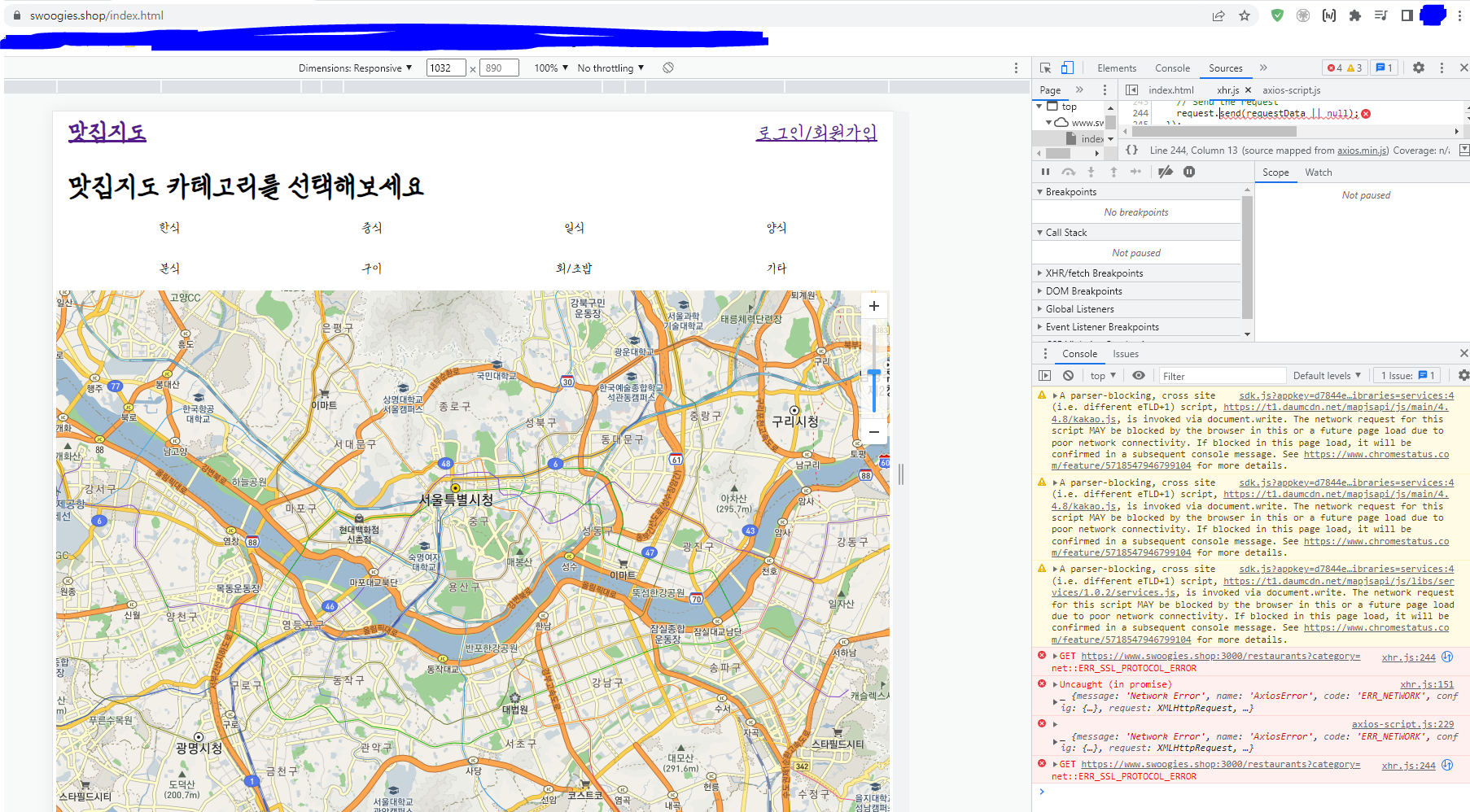This screenshot has width=1470, height=812.
Task: Click the share page icon in address bar
Action: coord(1218,15)
